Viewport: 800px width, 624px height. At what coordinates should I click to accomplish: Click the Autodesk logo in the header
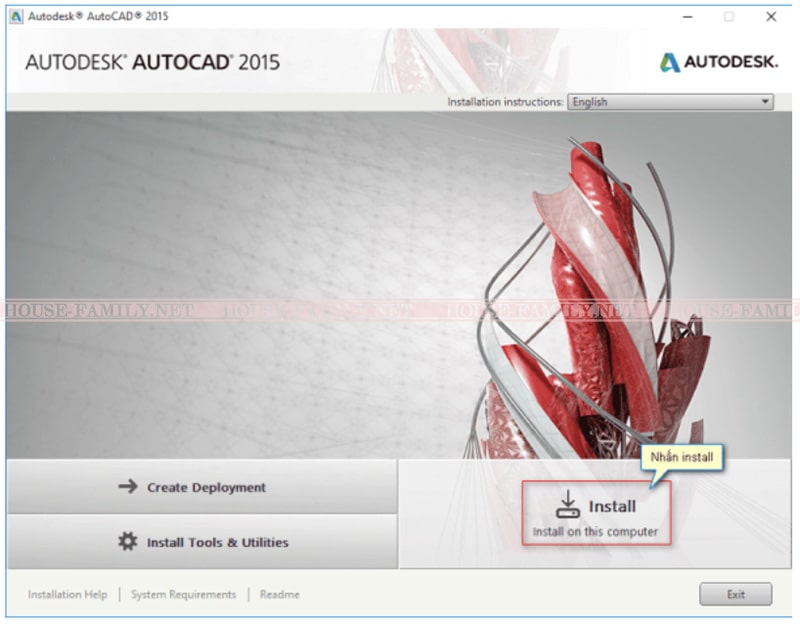tap(719, 62)
